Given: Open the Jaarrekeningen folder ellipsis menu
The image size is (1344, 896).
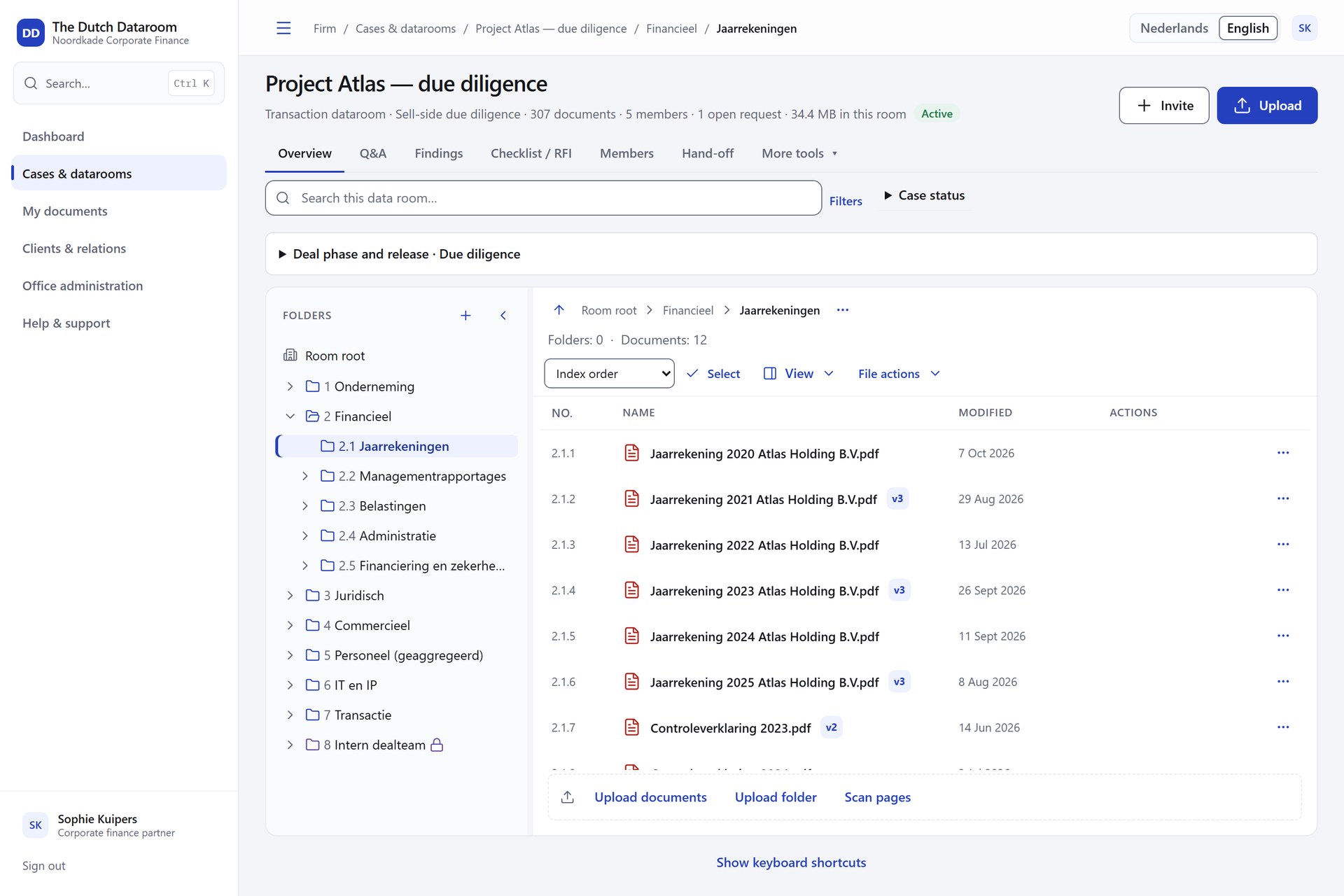Looking at the screenshot, I should point(843,310).
